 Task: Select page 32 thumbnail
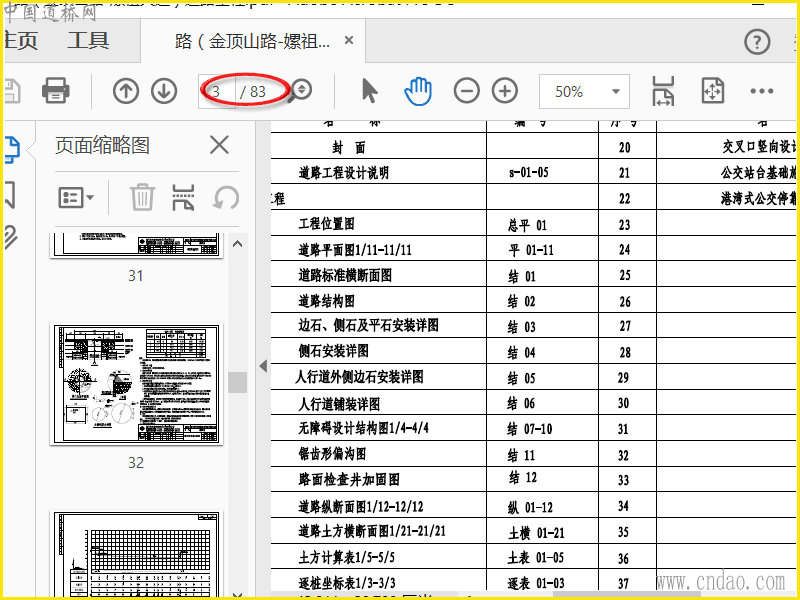[x=136, y=384]
